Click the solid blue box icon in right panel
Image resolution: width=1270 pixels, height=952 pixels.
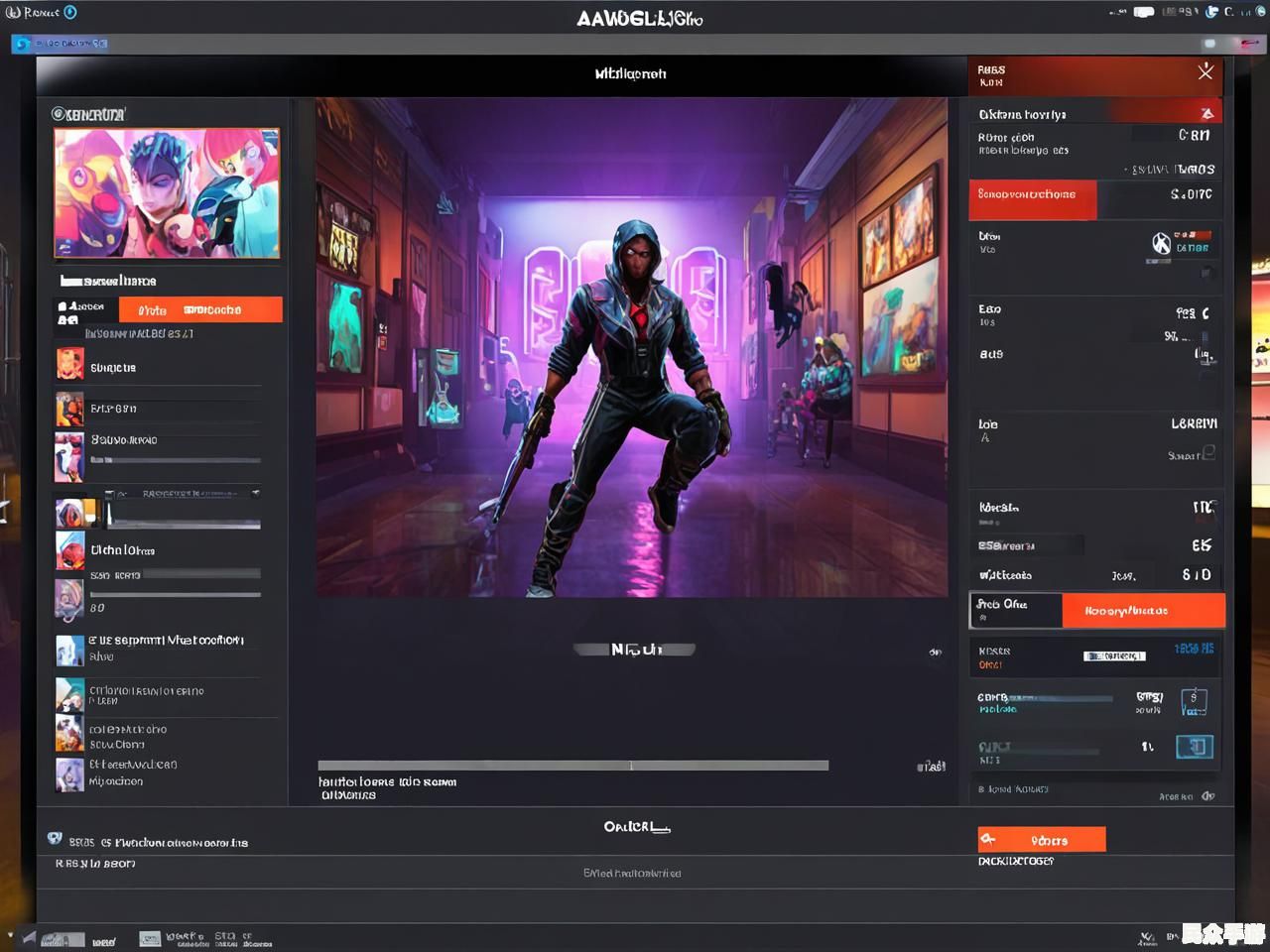1195,747
